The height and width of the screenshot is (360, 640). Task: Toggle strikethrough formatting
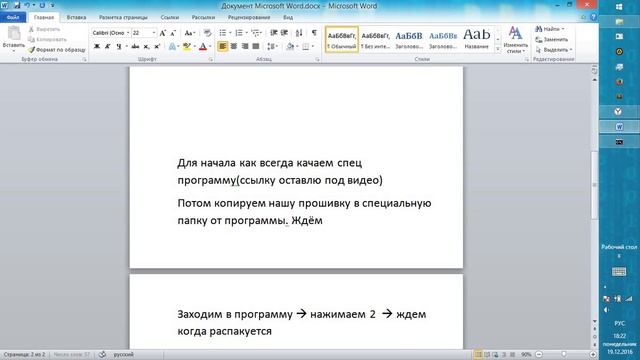point(135,47)
